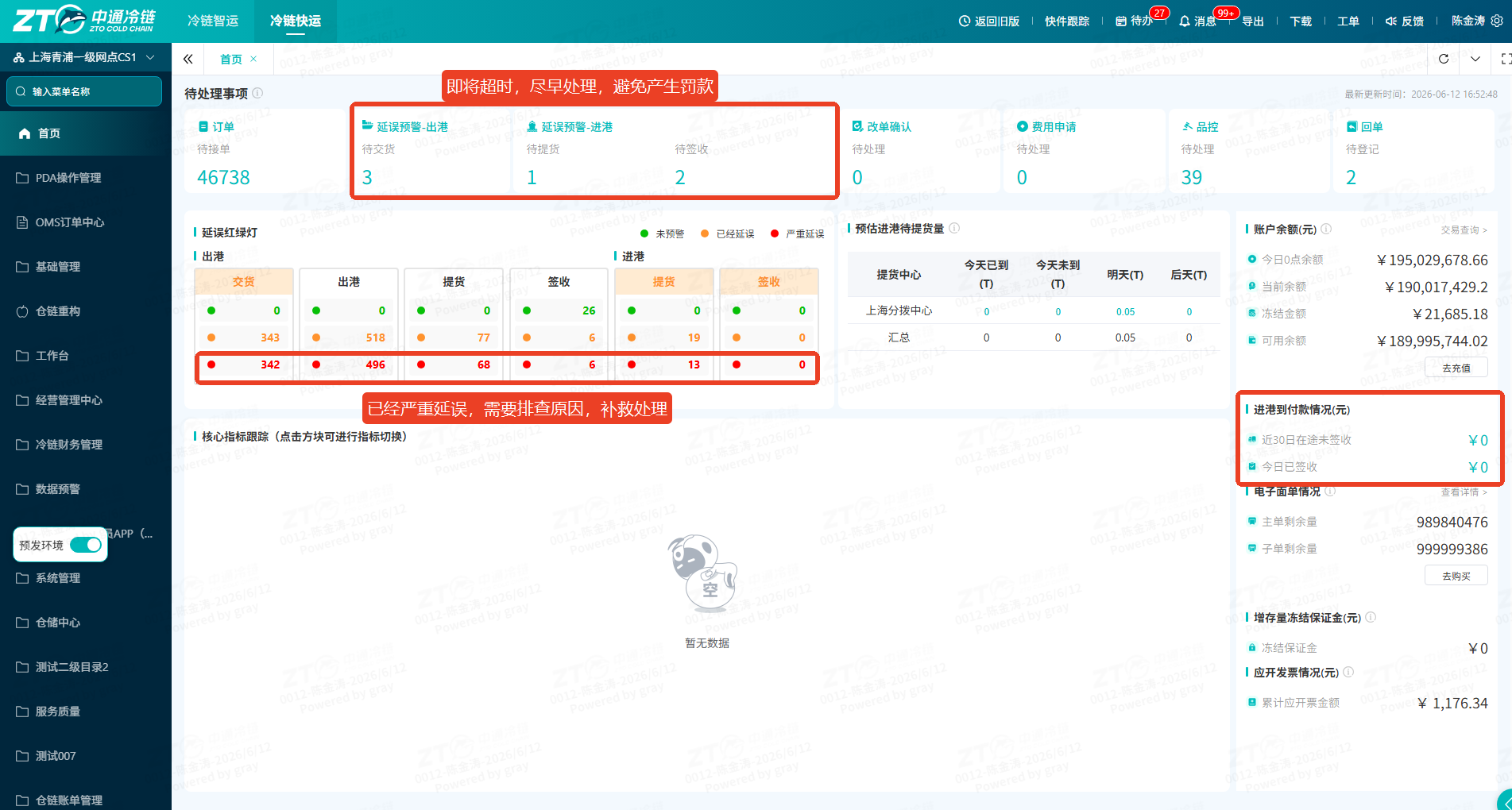This screenshot has height=810, width=1512.
Task: Open the 交易查询 link
Action: [x=1464, y=229]
